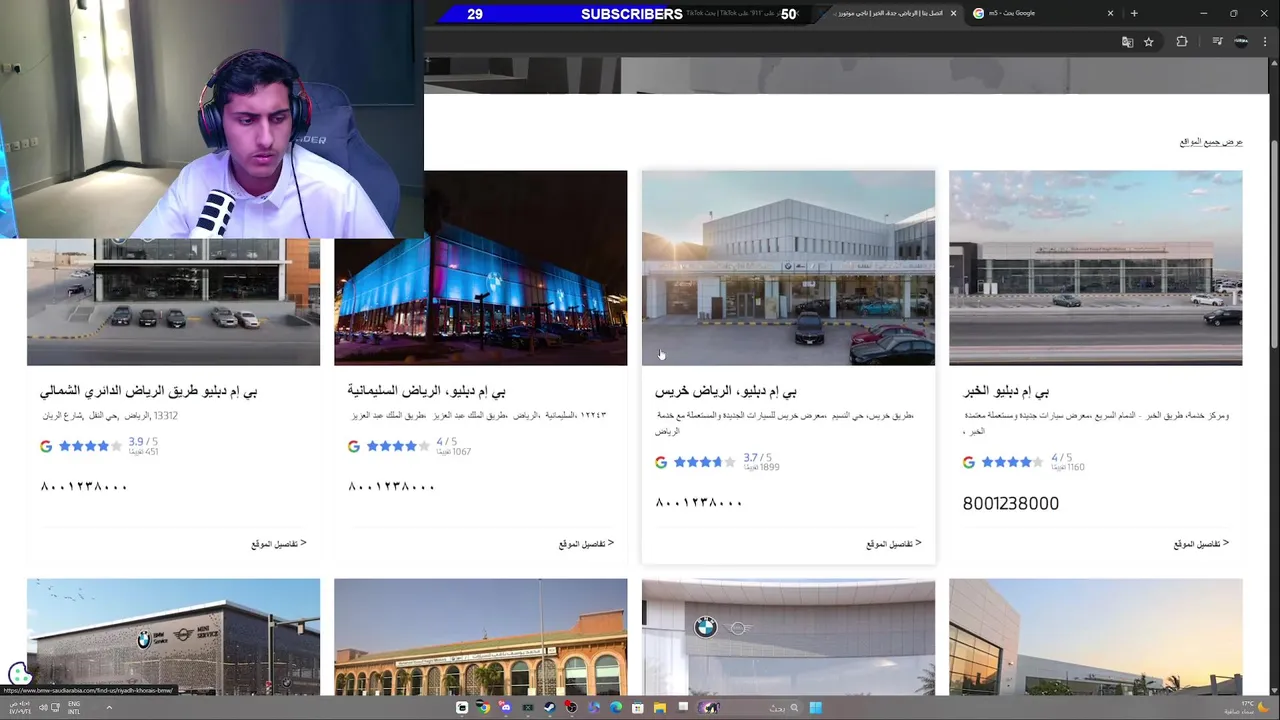Open location details link for Riyadh Khurais
The height and width of the screenshot is (720, 1280).
pyautogui.click(x=894, y=544)
